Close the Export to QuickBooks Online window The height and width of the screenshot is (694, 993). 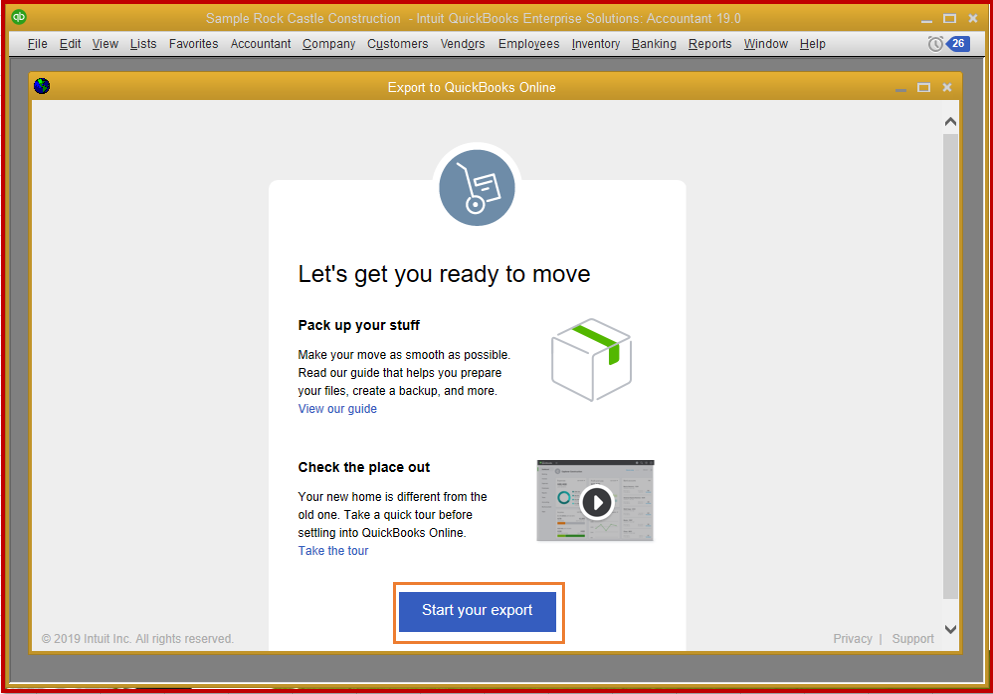pos(947,87)
